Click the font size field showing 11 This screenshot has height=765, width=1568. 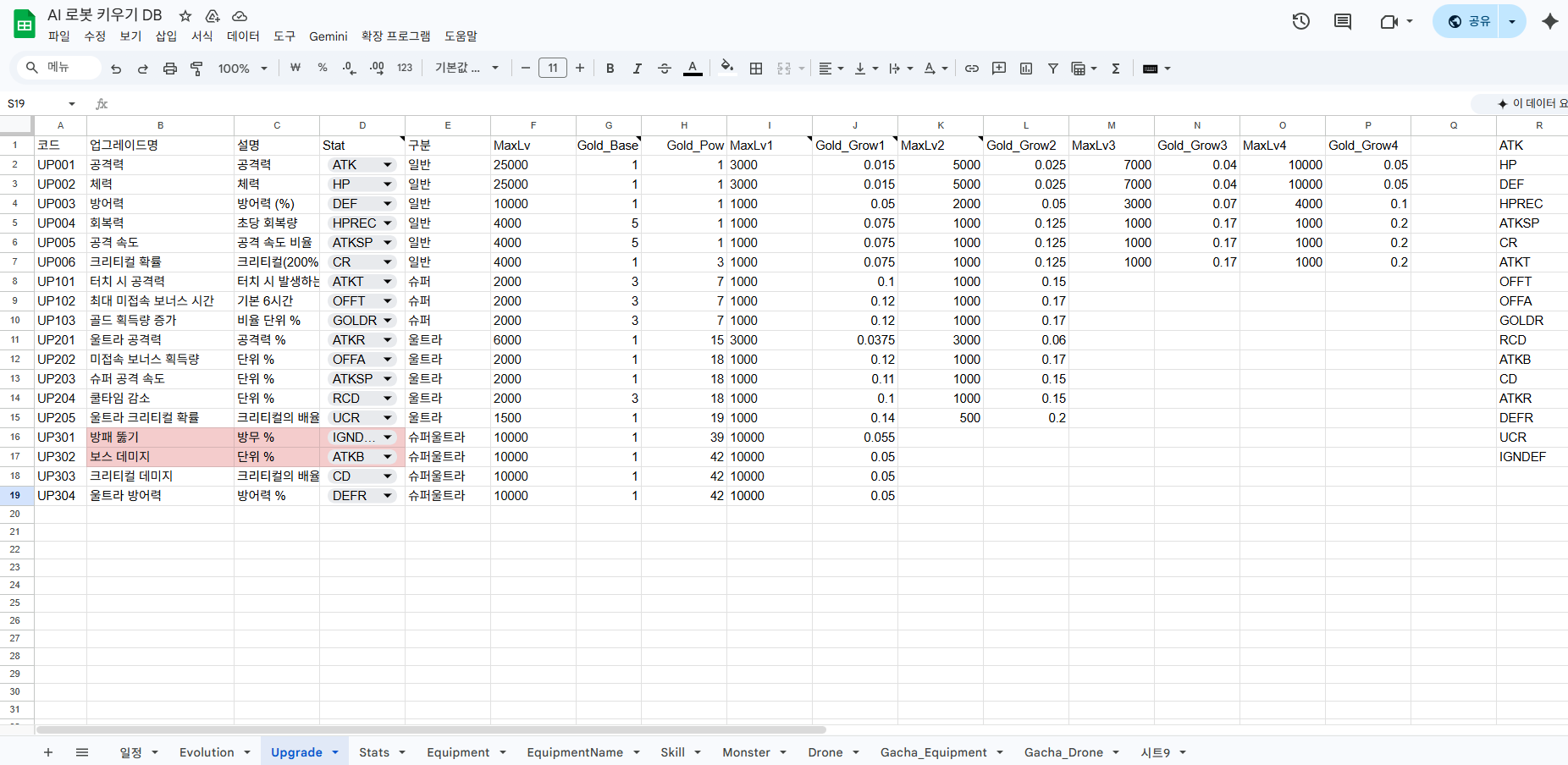point(553,68)
